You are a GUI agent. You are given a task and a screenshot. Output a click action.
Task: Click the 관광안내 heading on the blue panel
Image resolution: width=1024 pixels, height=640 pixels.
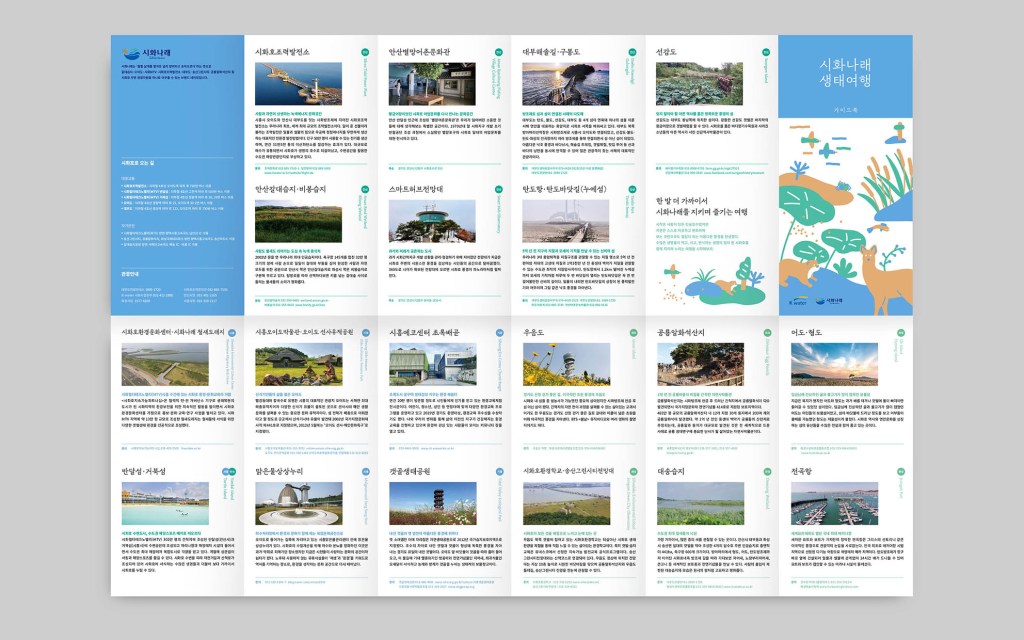(131, 272)
